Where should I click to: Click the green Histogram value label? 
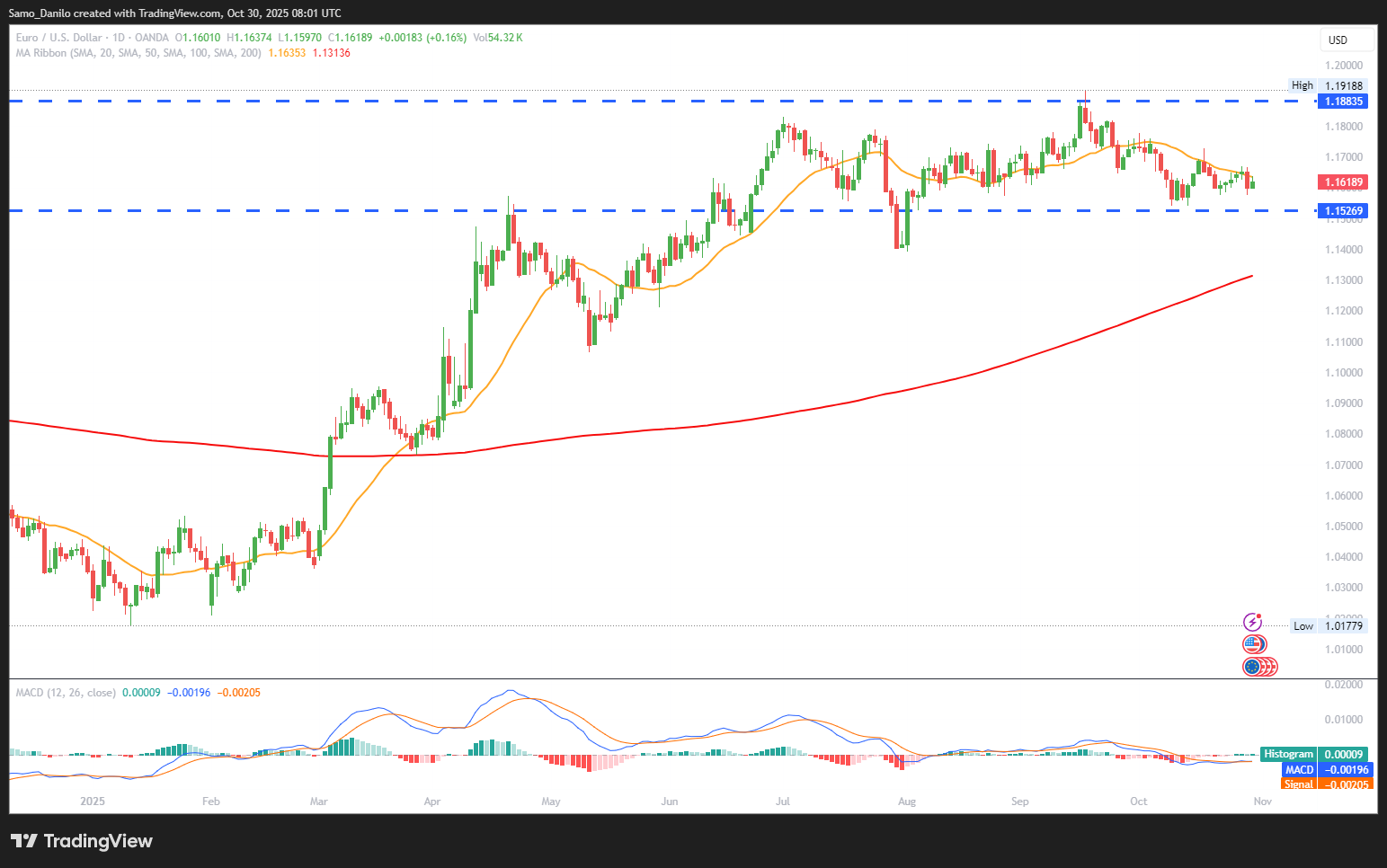pos(1314,755)
